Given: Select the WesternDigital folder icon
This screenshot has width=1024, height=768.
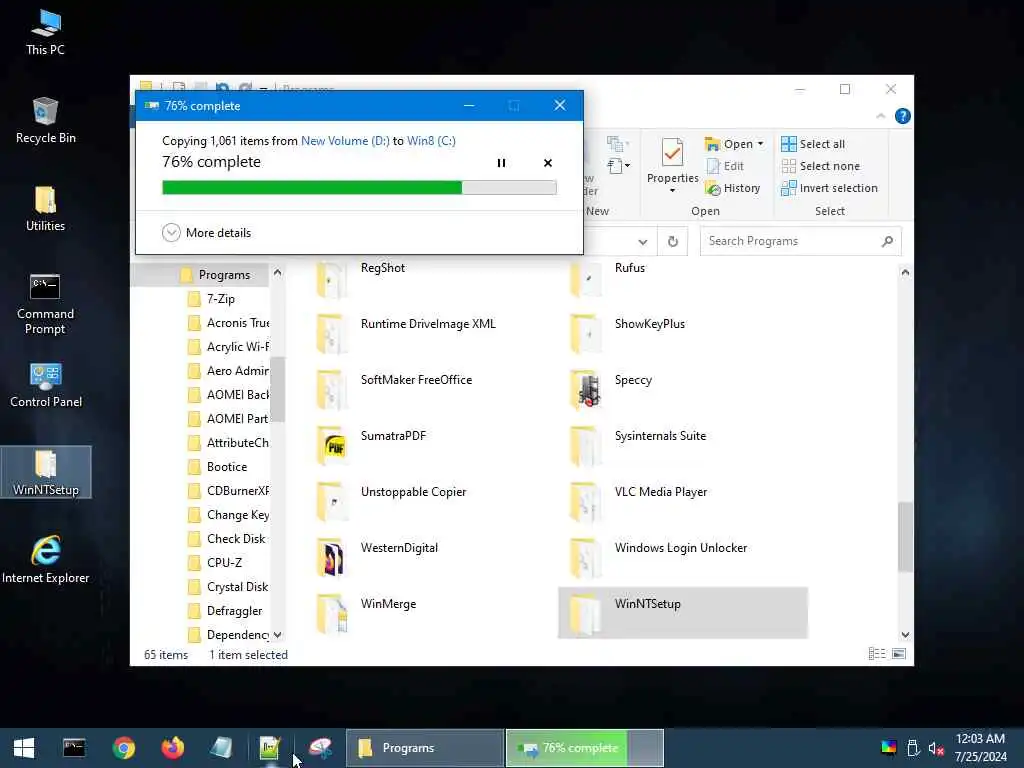Looking at the screenshot, I should click(332, 558).
